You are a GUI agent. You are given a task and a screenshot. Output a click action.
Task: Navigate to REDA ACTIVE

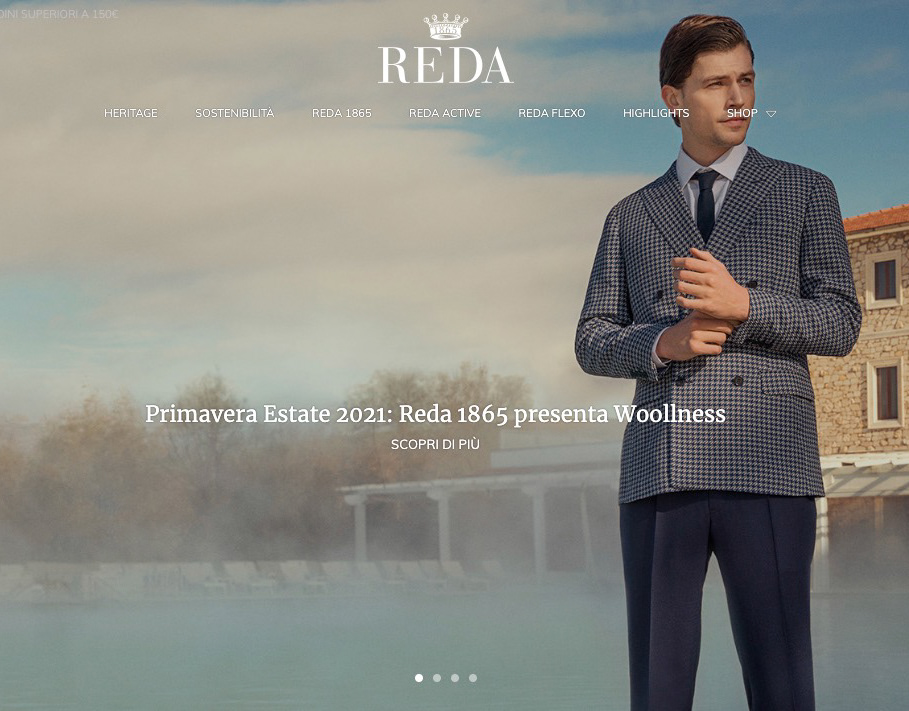tap(445, 113)
